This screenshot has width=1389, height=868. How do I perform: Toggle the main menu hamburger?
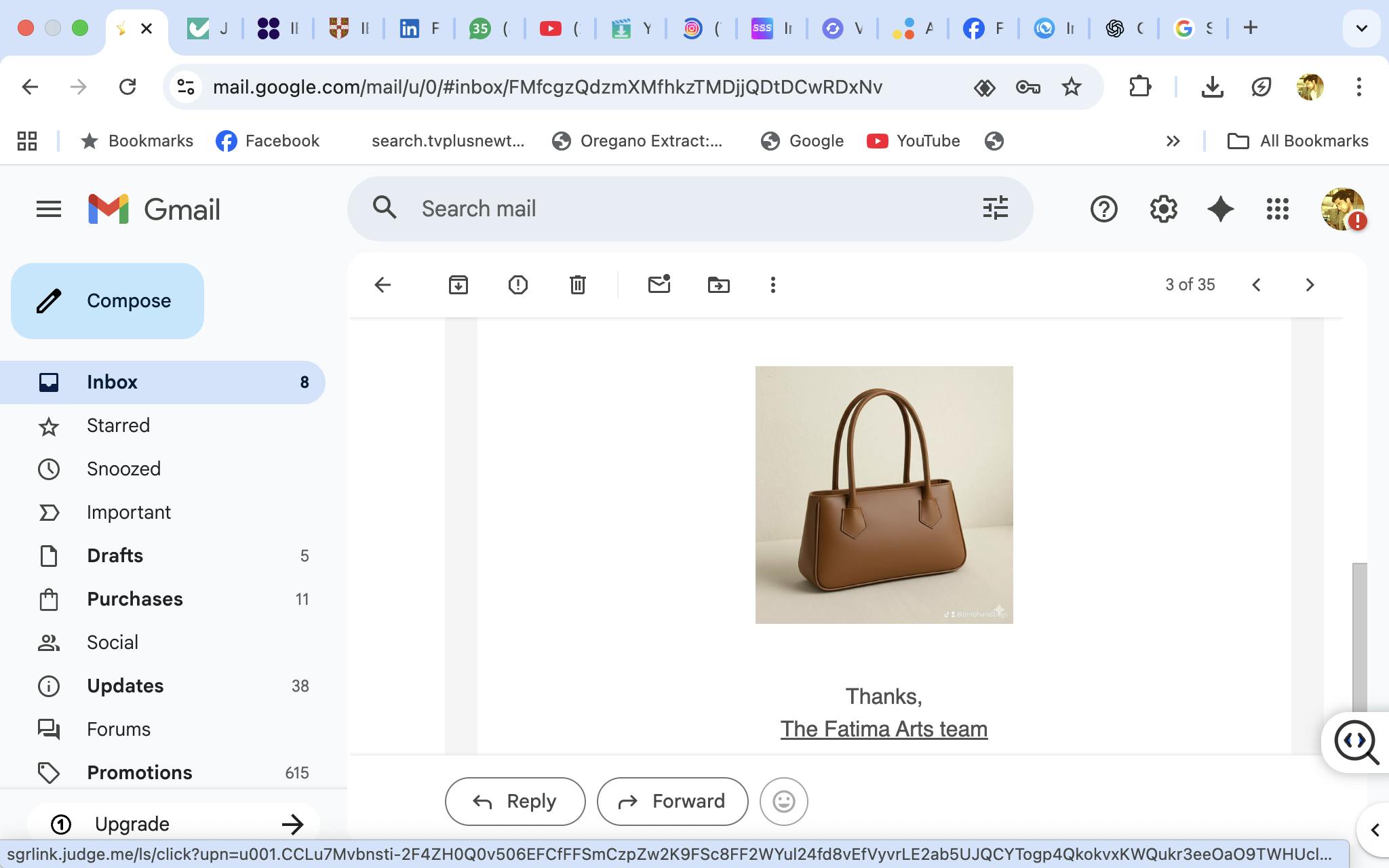[x=48, y=209]
